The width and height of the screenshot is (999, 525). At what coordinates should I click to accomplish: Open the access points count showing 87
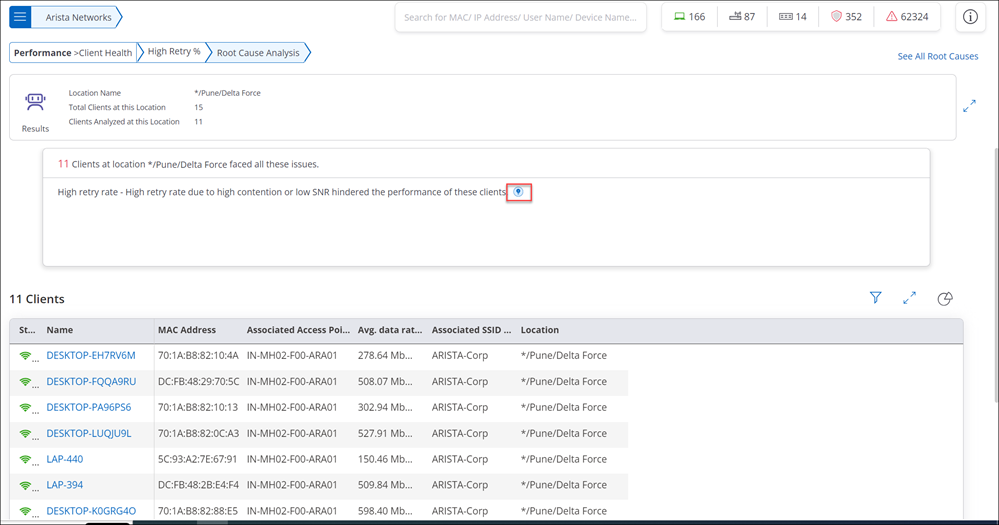click(x=742, y=17)
